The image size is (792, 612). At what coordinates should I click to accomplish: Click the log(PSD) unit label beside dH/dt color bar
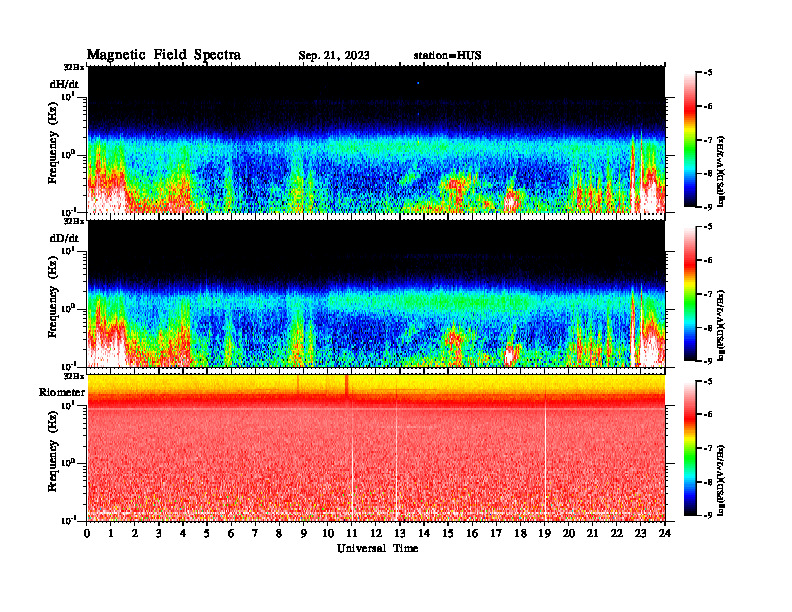click(x=721, y=172)
